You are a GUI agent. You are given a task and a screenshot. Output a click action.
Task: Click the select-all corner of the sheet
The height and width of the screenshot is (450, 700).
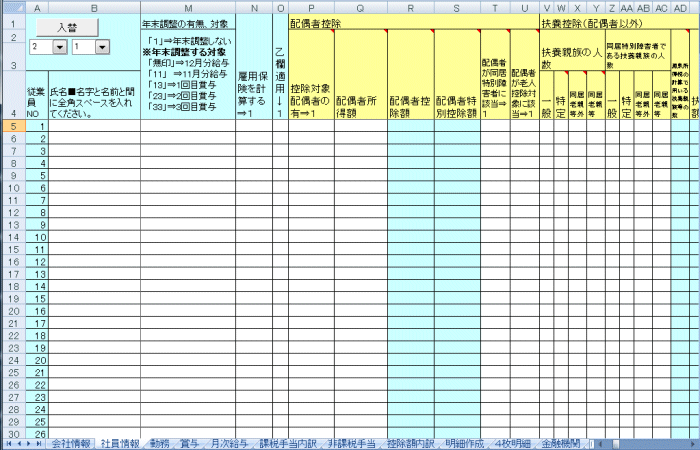pos(12,7)
